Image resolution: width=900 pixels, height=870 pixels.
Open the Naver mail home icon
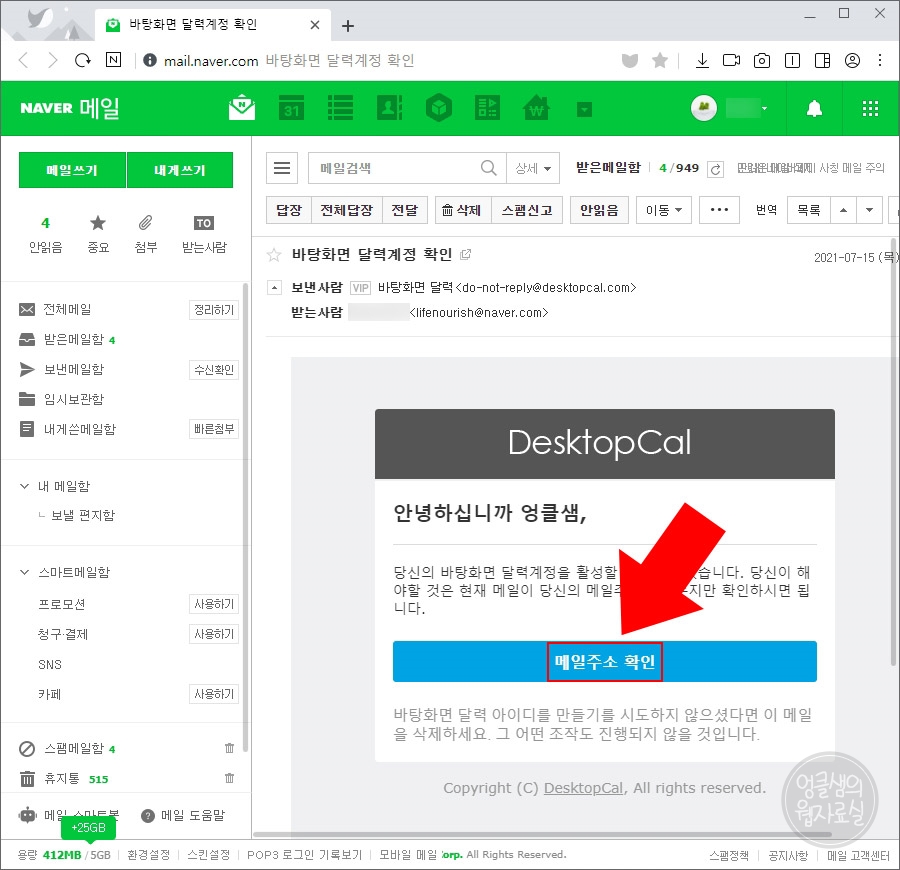tap(242, 107)
